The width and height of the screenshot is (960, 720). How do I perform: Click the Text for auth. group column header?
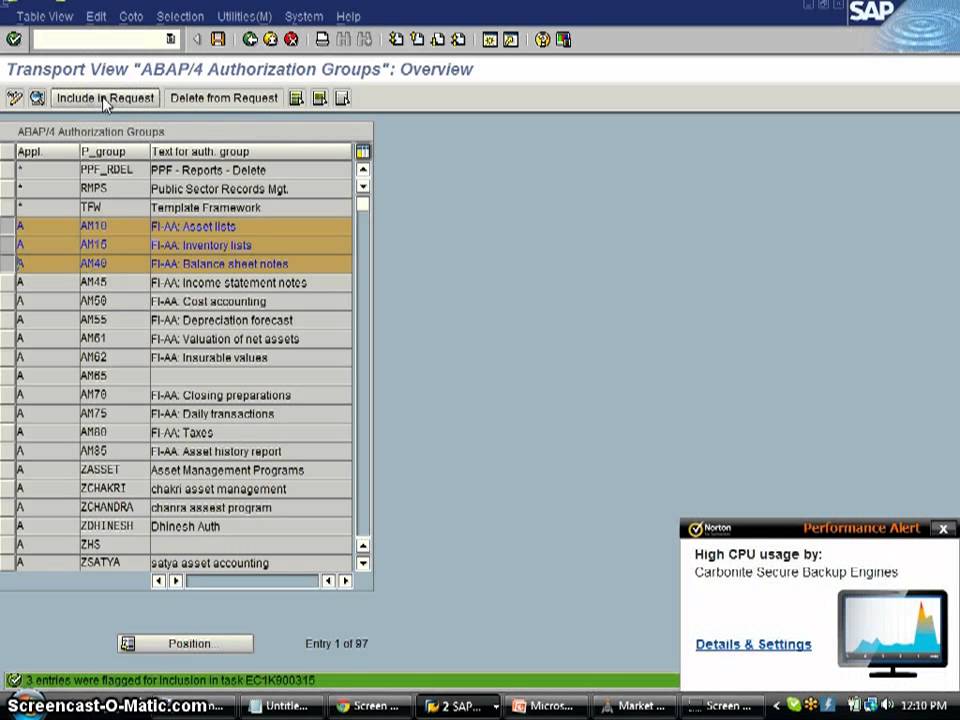pos(251,151)
